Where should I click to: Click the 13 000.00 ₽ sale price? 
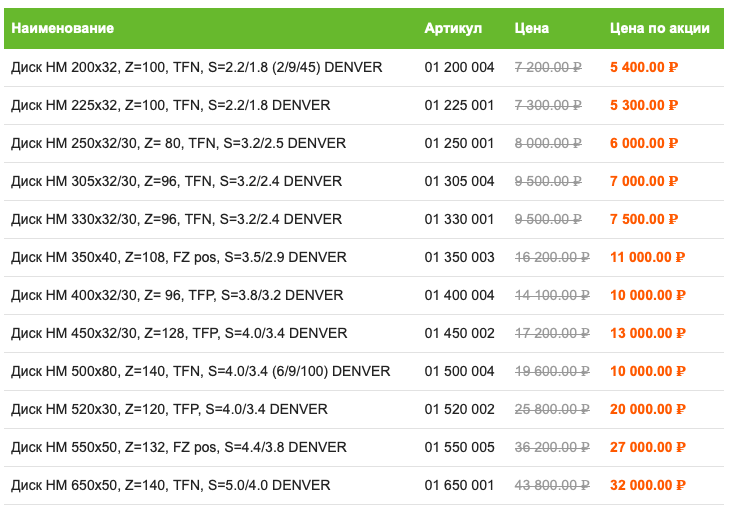(648, 333)
